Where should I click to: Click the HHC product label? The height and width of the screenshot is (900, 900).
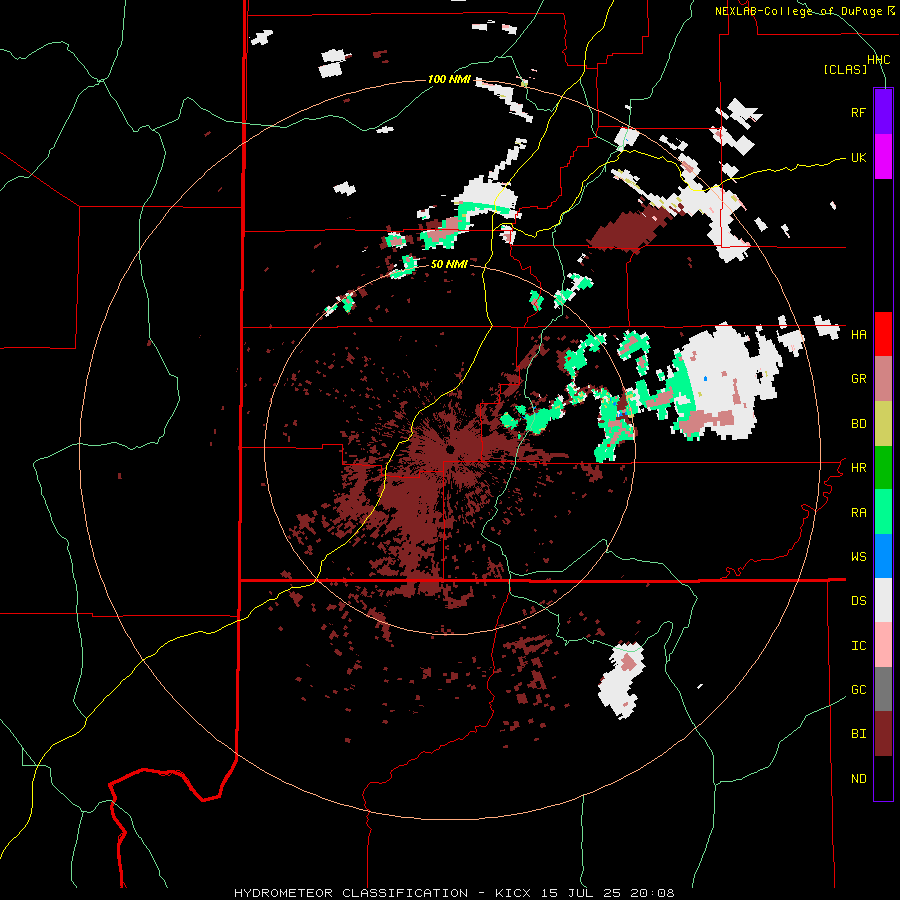pyautogui.click(x=878, y=60)
